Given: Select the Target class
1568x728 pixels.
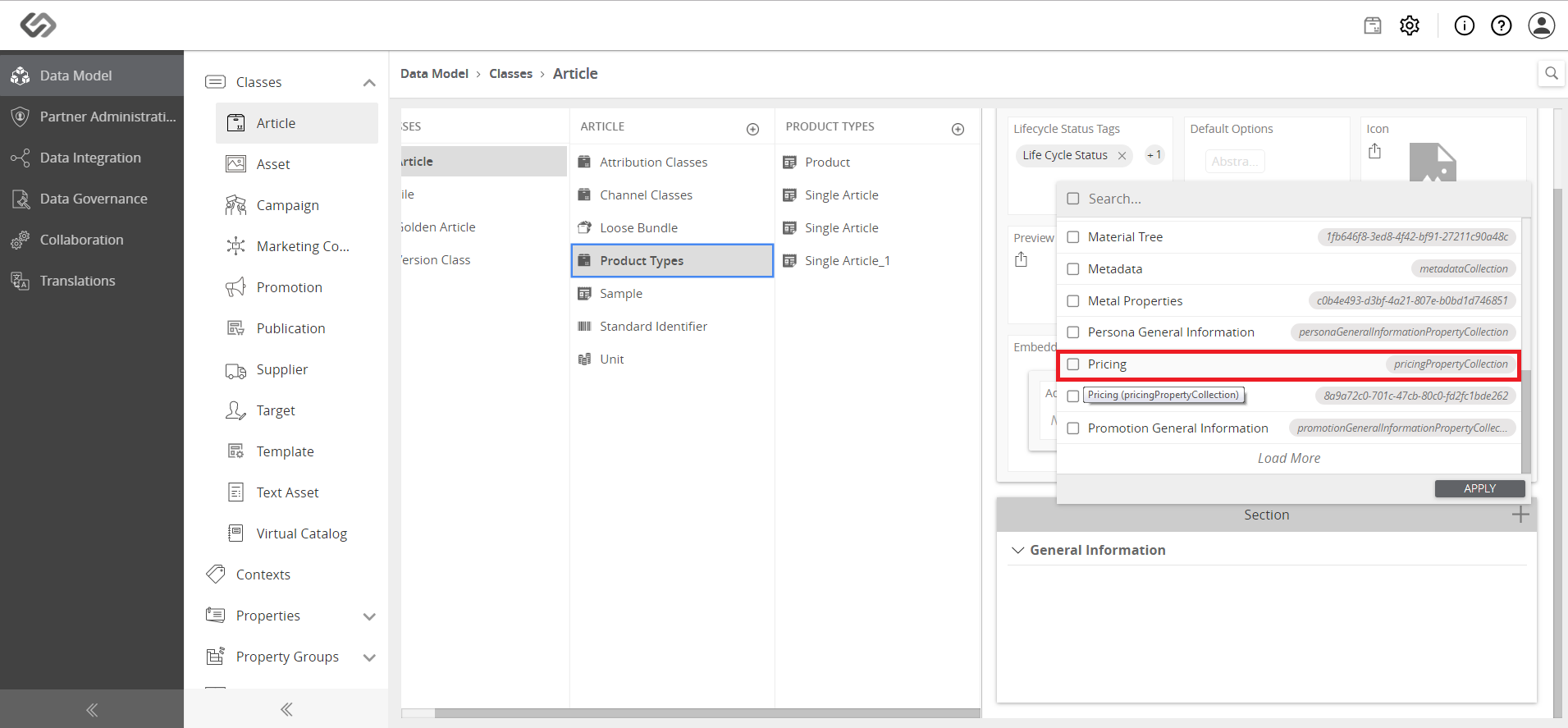Looking at the screenshot, I should point(297,410).
